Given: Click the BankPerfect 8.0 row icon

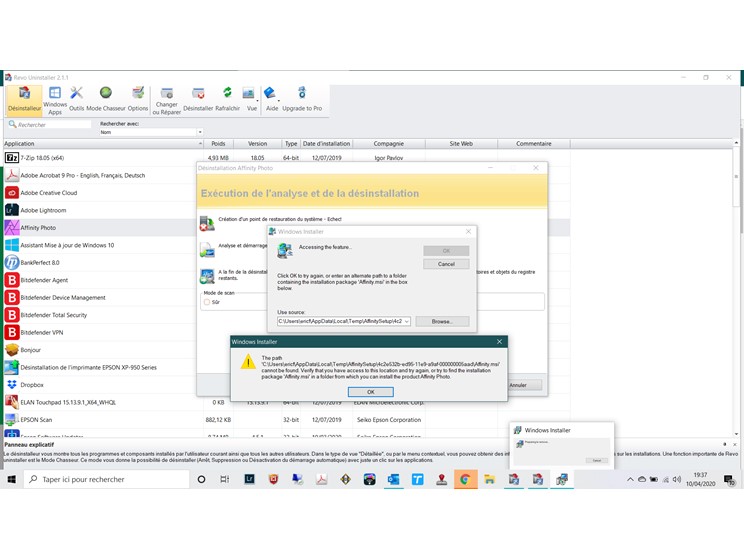Looking at the screenshot, I should coord(12,262).
